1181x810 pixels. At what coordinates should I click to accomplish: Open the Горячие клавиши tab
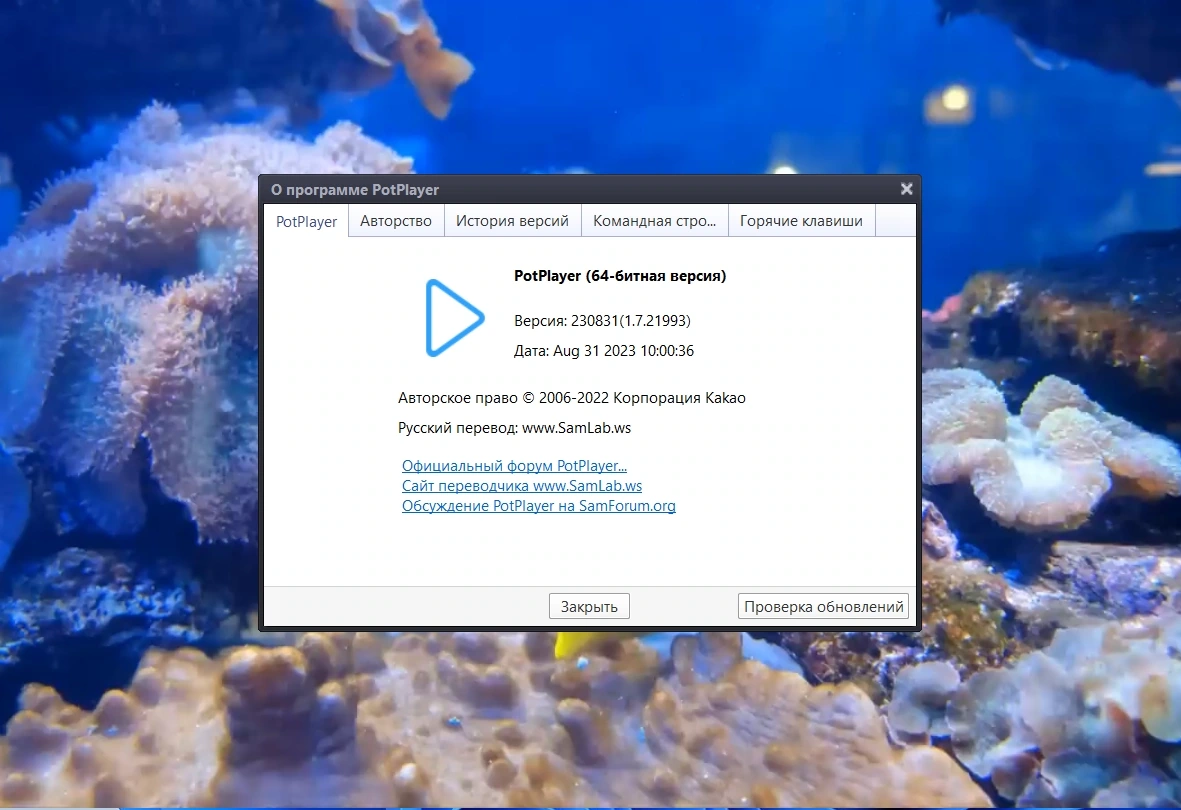[801, 221]
